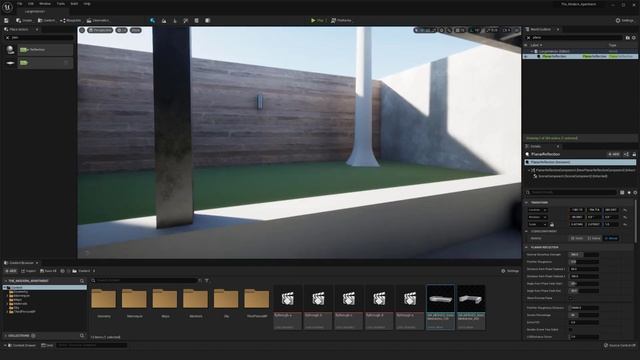Open the Edit menu

[31, 4]
